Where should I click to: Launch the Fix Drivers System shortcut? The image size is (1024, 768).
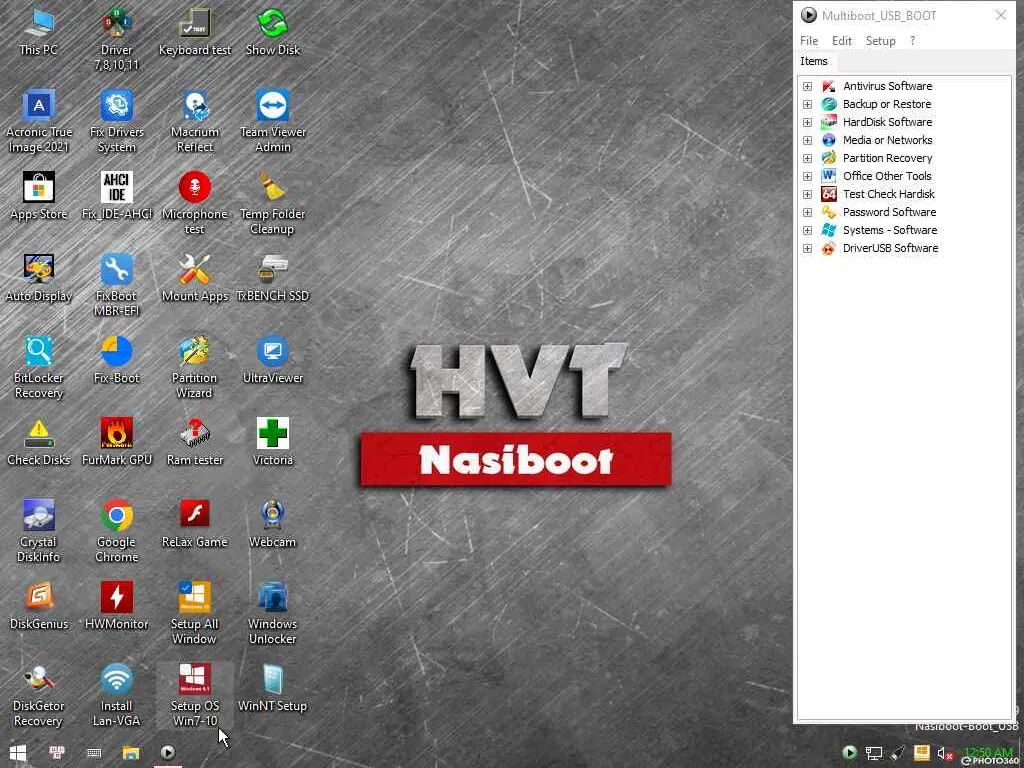tap(116, 122)
